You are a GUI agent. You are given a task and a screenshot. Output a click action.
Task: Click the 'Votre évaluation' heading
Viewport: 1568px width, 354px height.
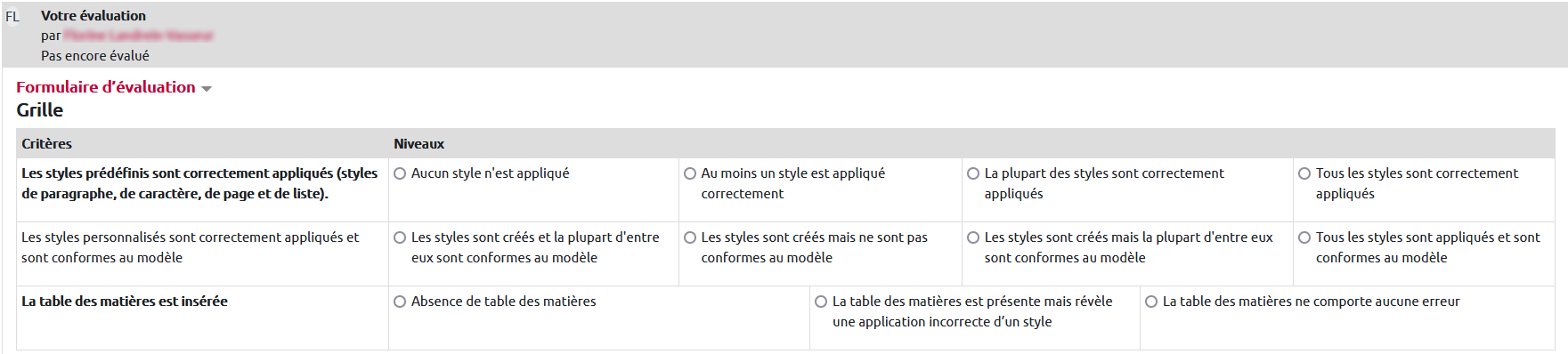click(x=93, y=16)
